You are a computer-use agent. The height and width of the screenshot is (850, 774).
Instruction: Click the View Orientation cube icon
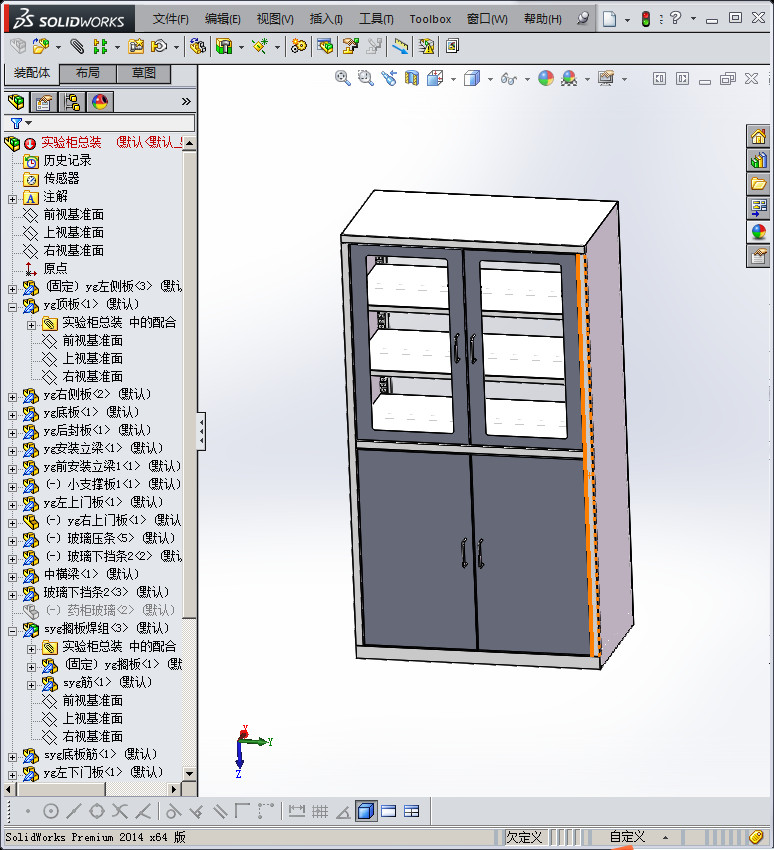(x=435, y=79)
